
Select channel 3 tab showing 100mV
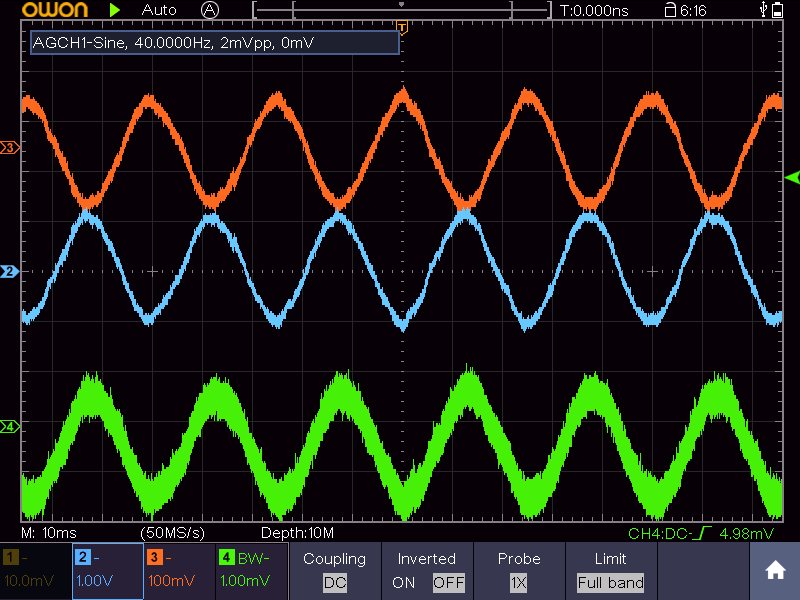pyautogui.click(x=180, y=571)
